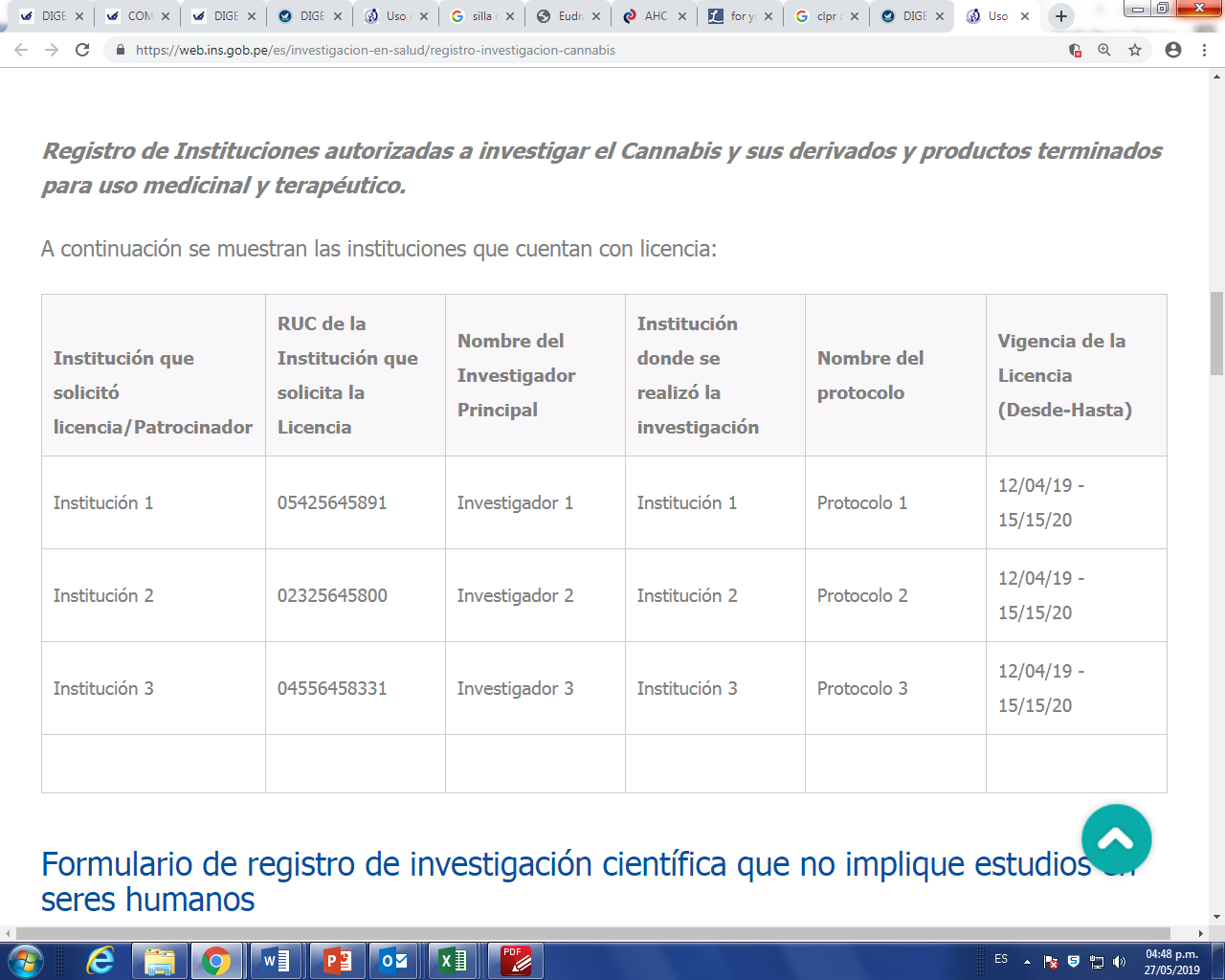
Task: Launch Internet Explorer from the taskbar
Action: [x=100, y=961]
